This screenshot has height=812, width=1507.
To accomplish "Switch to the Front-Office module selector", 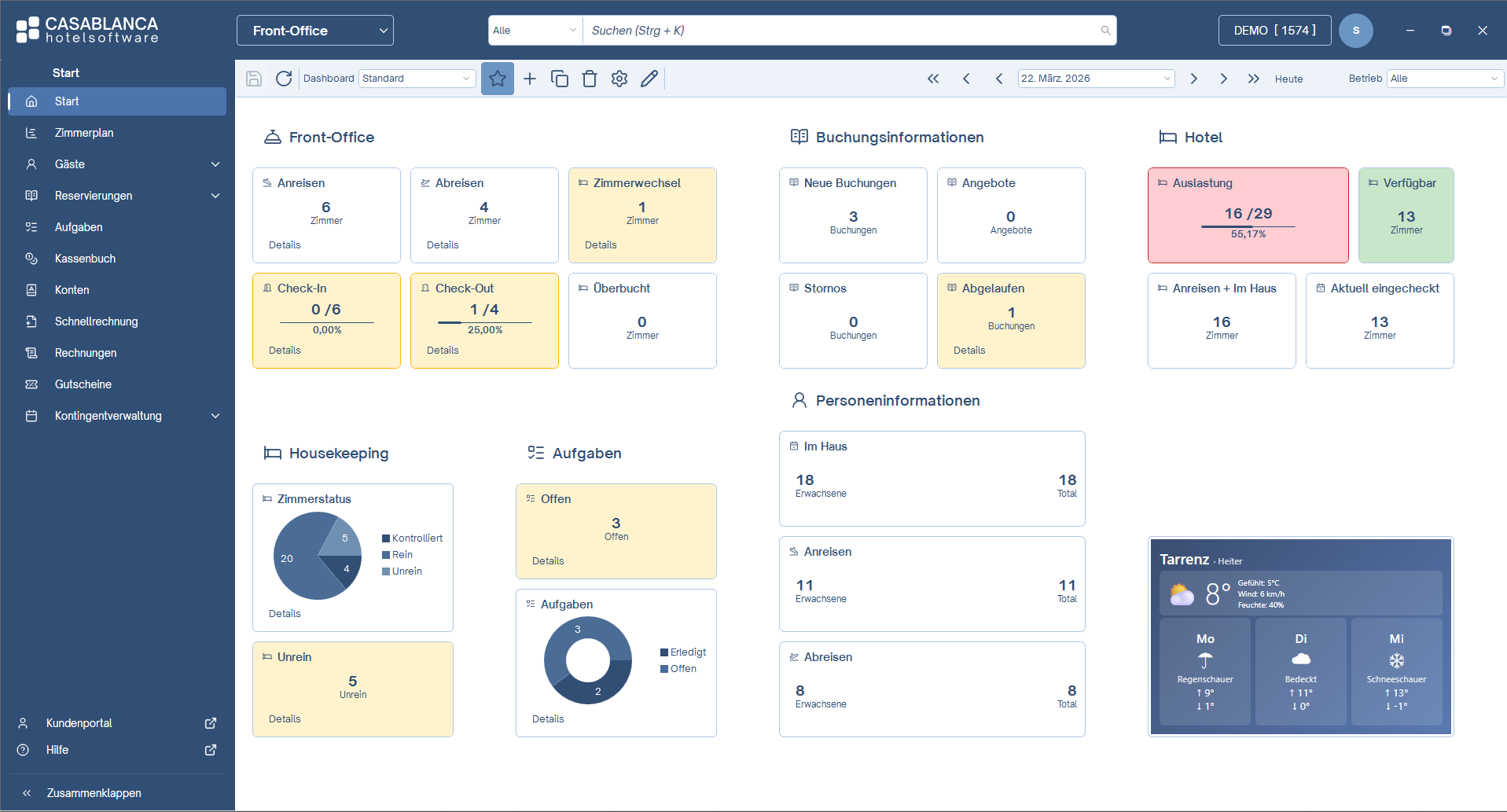I will pos(314,30).
